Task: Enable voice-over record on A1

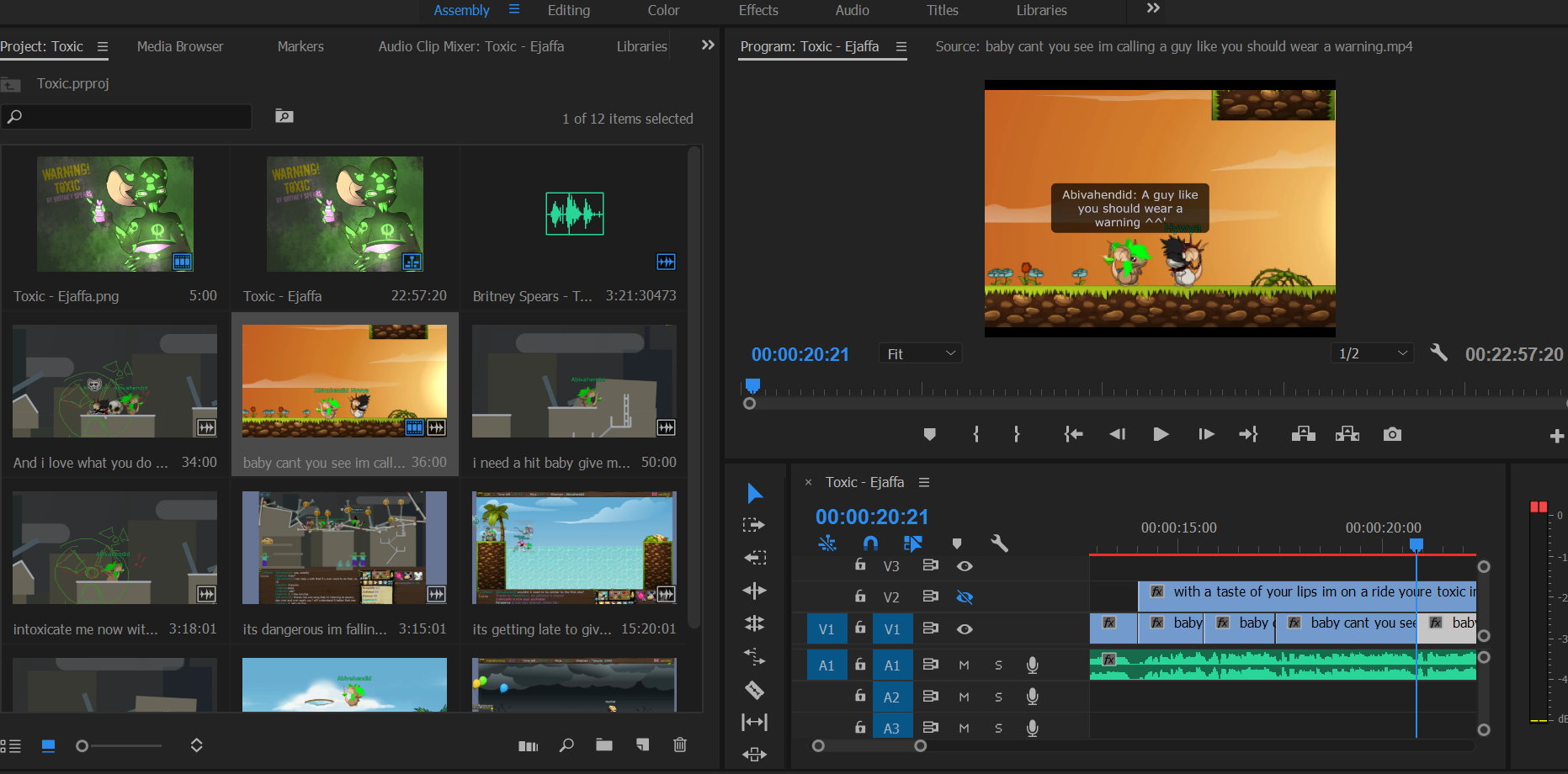Action: 1033,665
